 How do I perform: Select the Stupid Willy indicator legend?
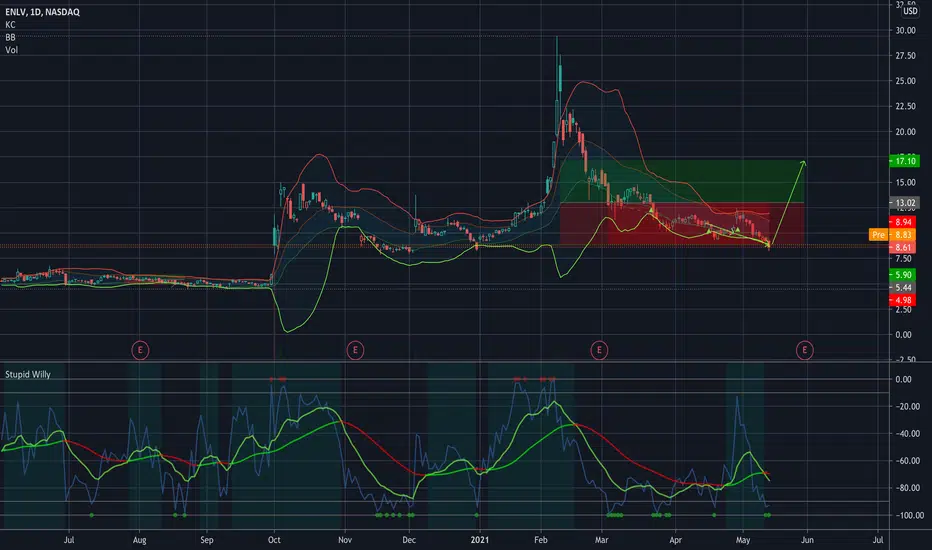pos(28,375)
